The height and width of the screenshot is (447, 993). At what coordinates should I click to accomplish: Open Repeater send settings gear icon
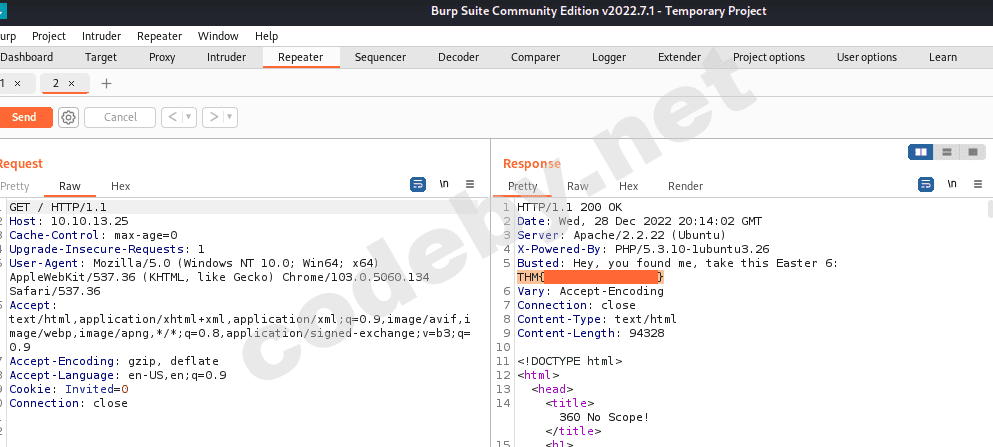68,117
